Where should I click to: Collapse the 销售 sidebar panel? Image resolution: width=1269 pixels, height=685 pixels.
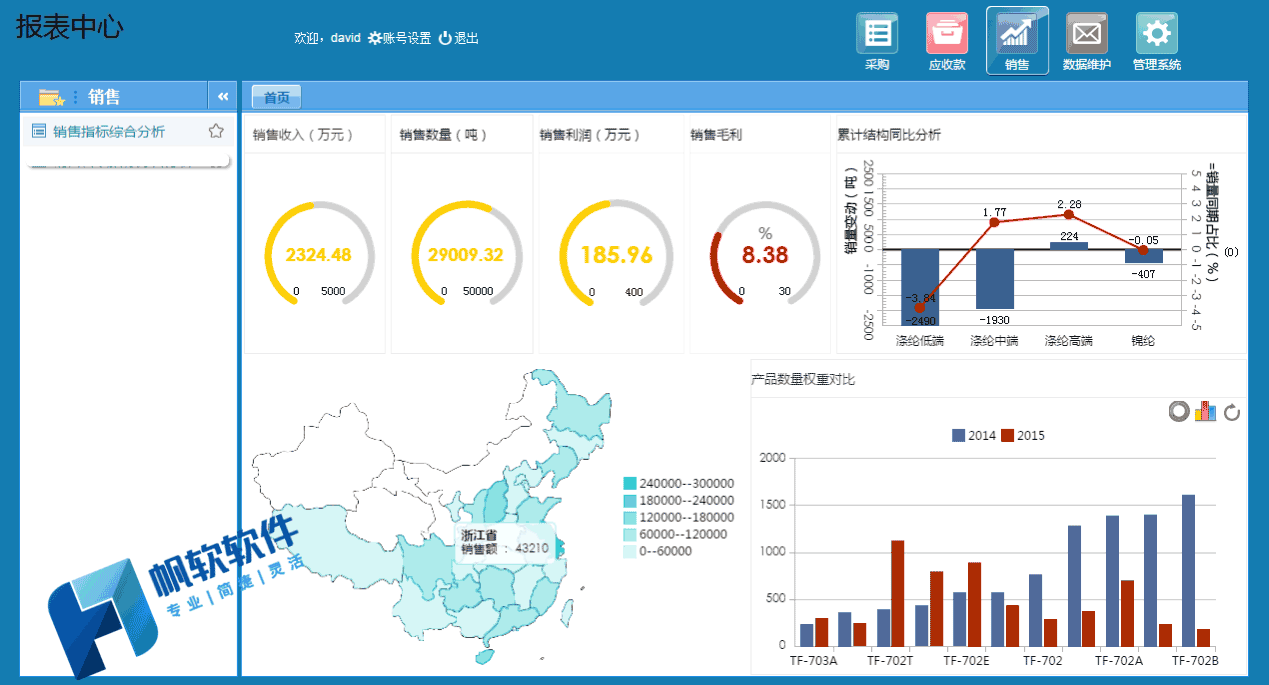click(223, 96)
